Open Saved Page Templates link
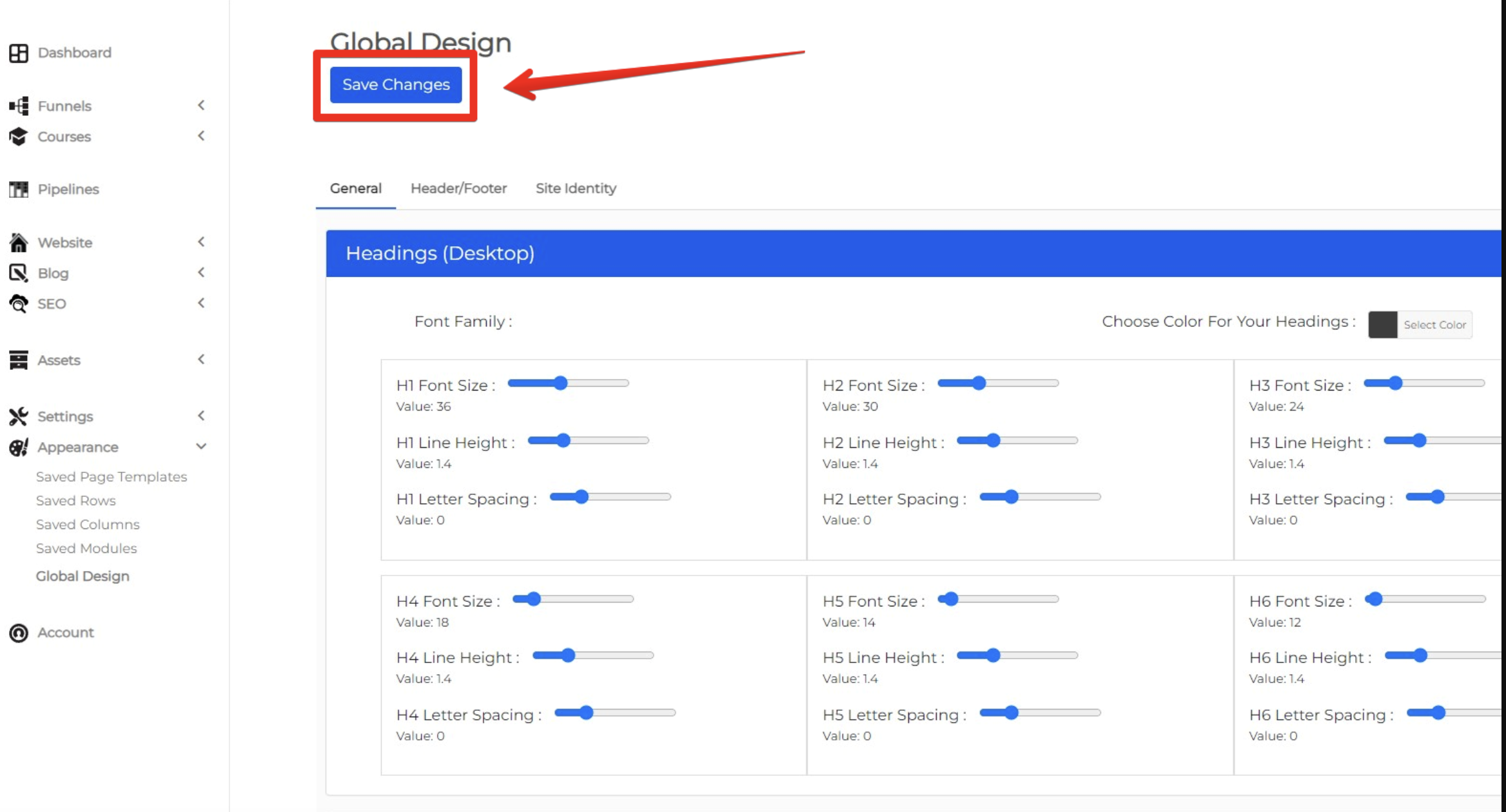1506x812 pixels. (x=112, y=477)
